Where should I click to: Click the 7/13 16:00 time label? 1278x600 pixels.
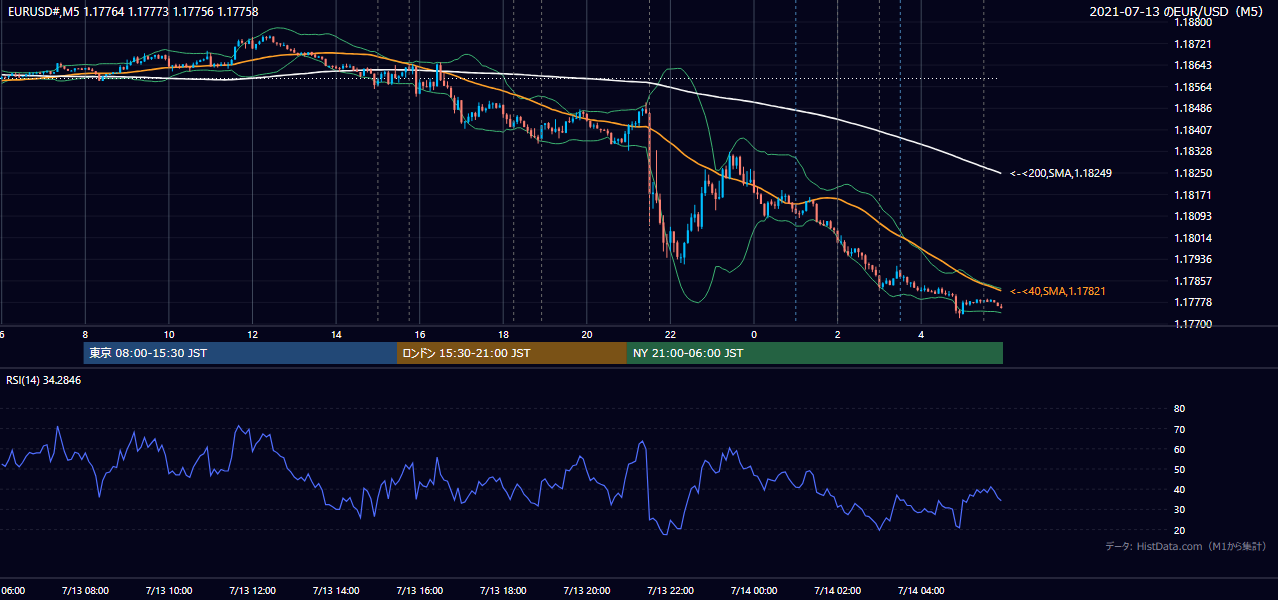(x=419, y=590)
